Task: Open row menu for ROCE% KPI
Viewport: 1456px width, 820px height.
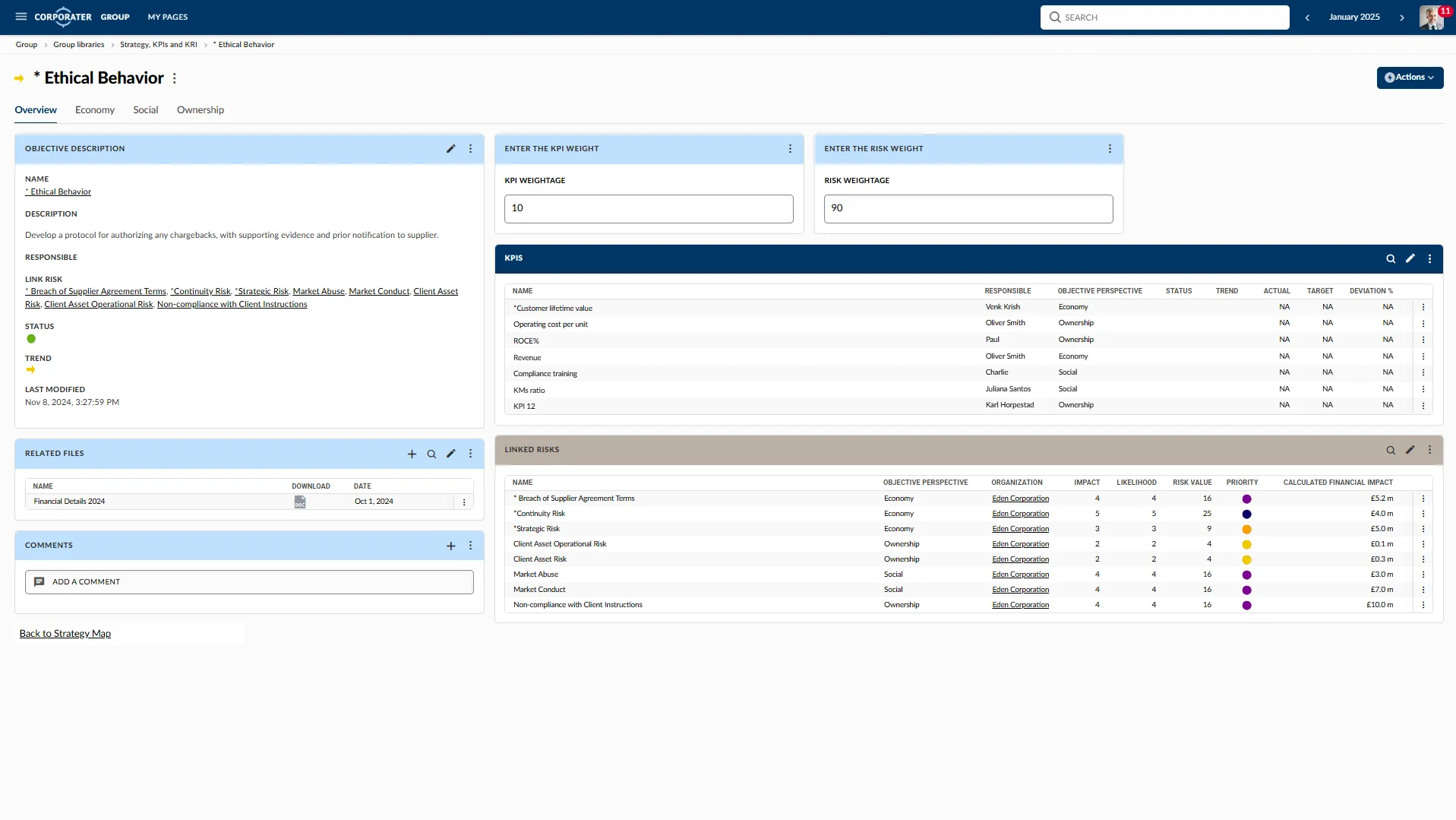Action: coord(1423,340)
